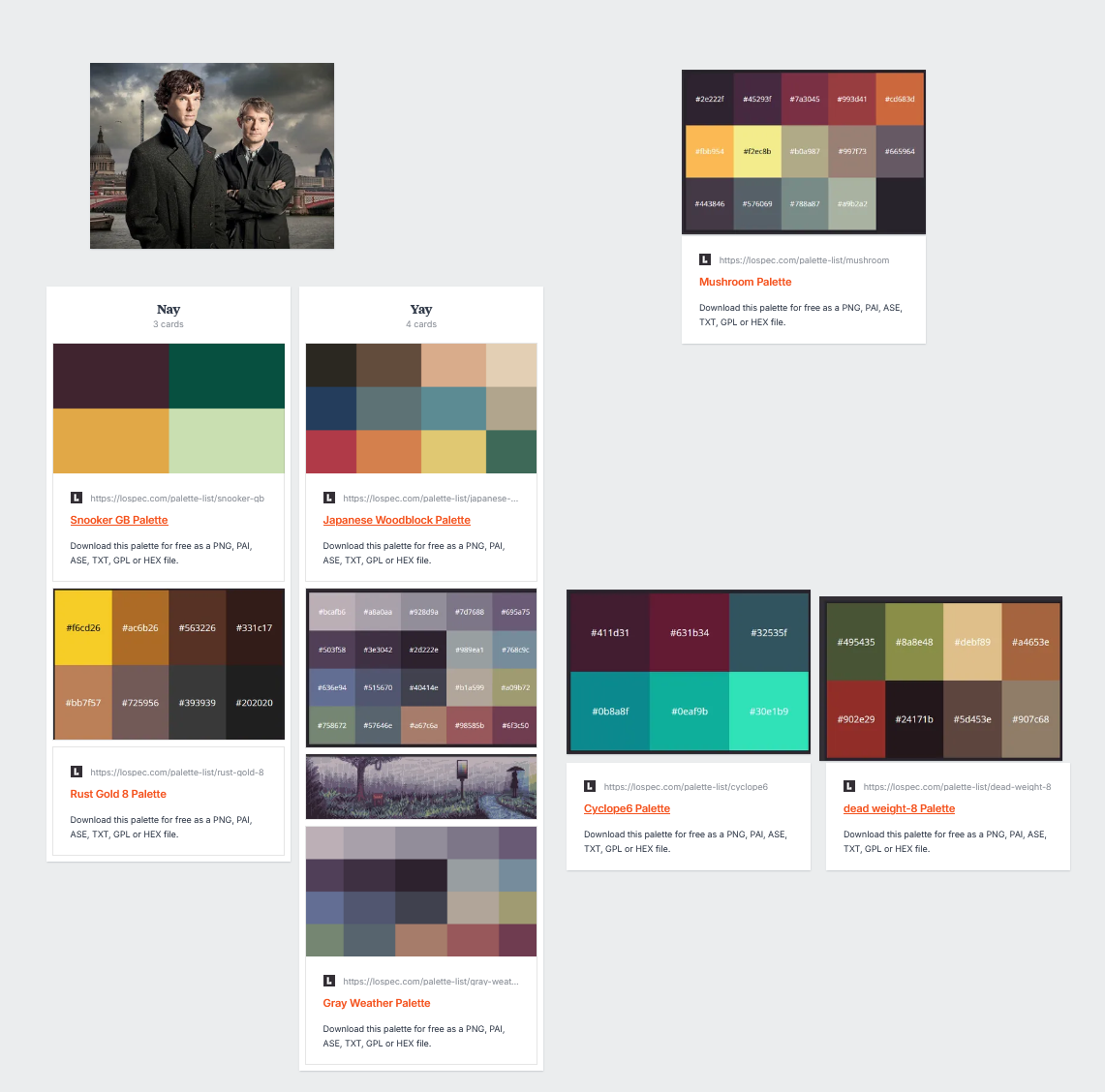The width and height of the screenshot is (1105, 1092).
Task: Pick the #24171b dark swatch
Action: click(x=914, y=719)
